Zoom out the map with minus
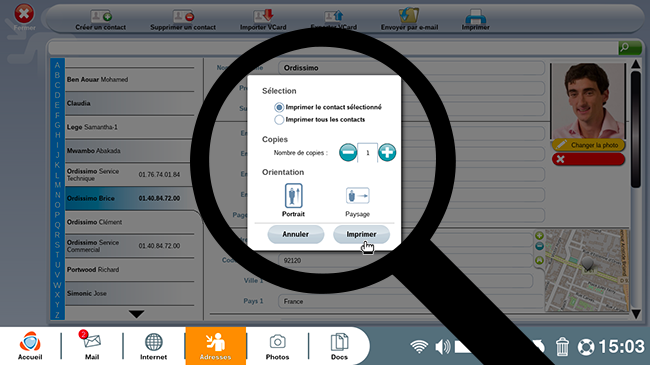The image size is (650, 365). (539, 246)
